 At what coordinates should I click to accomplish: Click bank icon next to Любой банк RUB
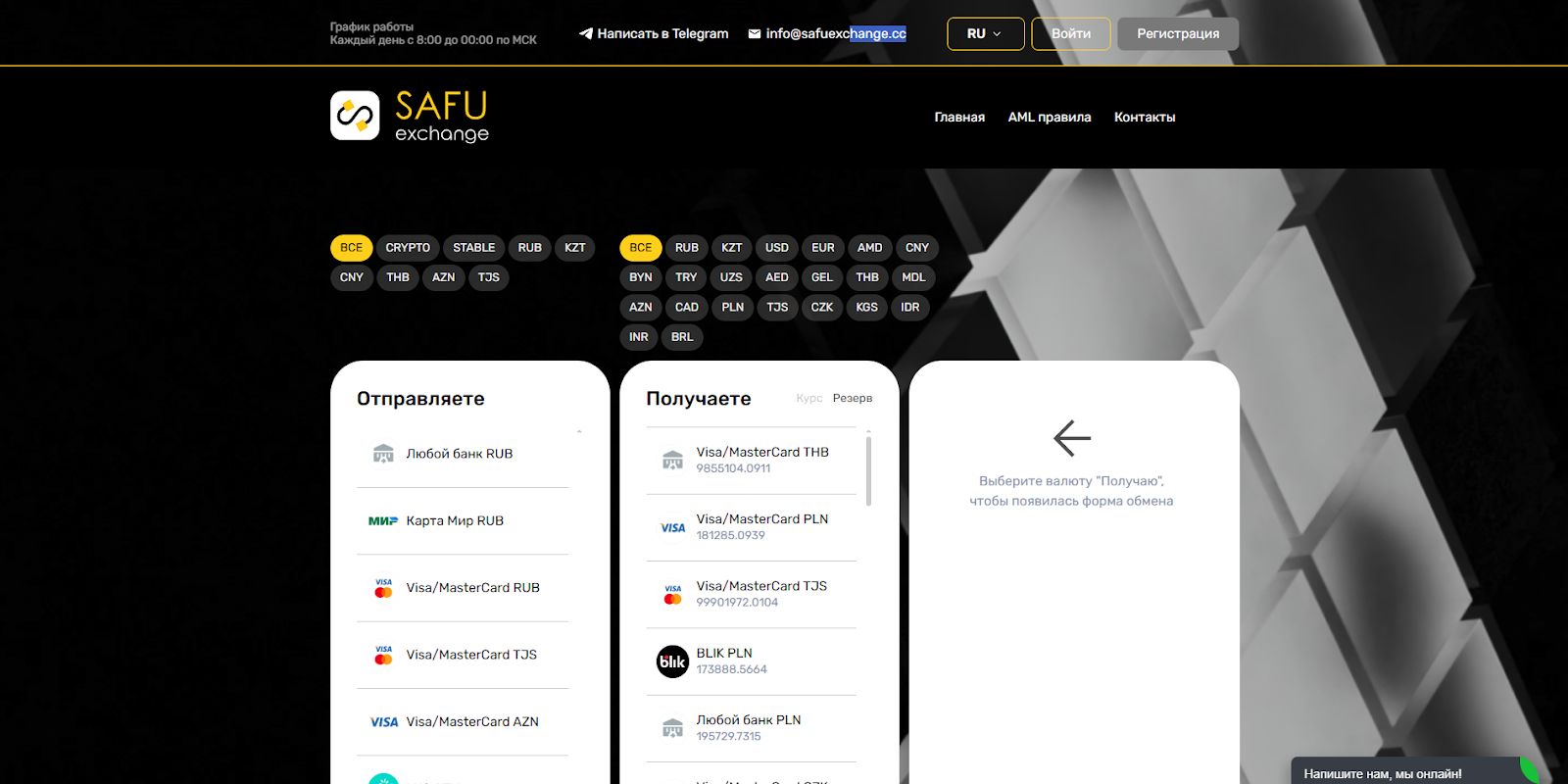point(383,454)
